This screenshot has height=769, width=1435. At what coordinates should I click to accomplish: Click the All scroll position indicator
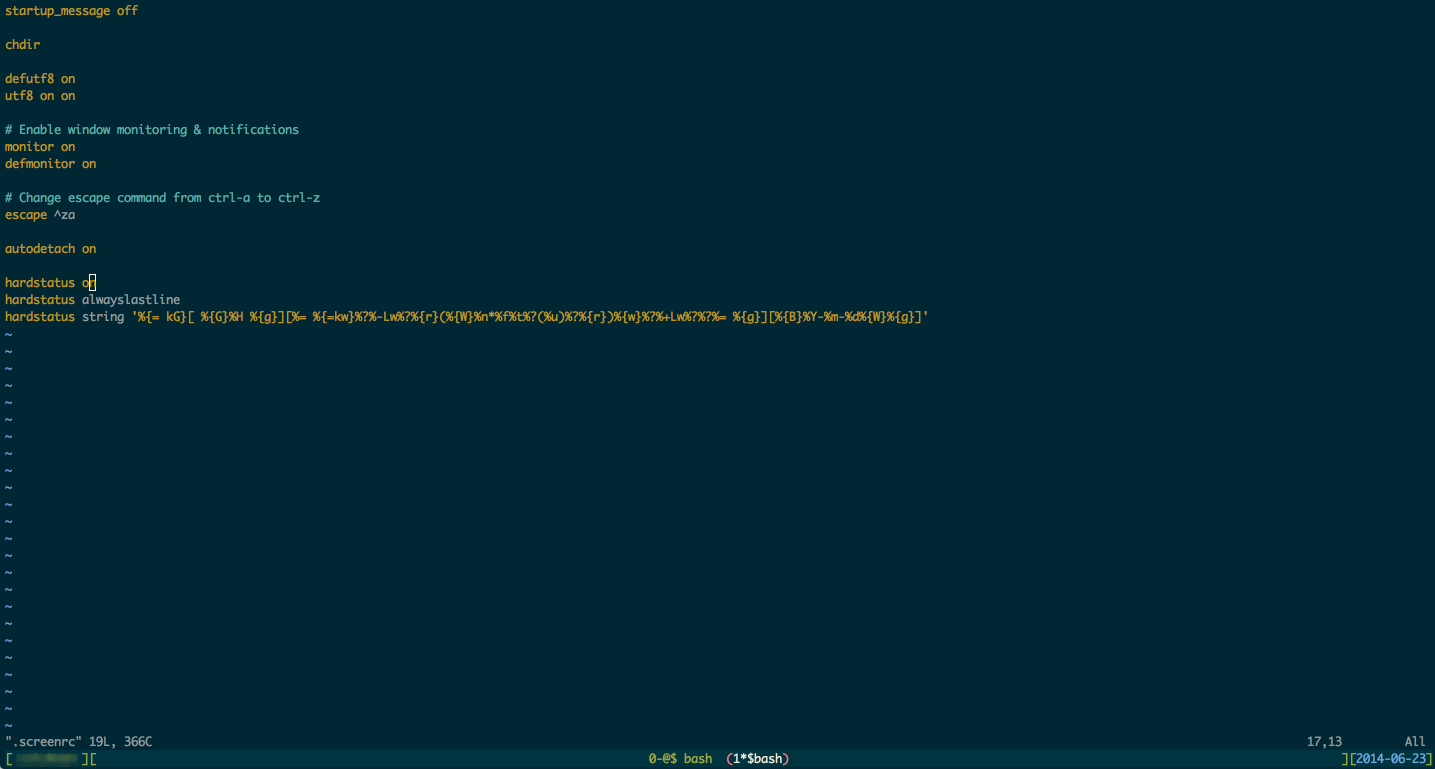tap(1415, 742)
